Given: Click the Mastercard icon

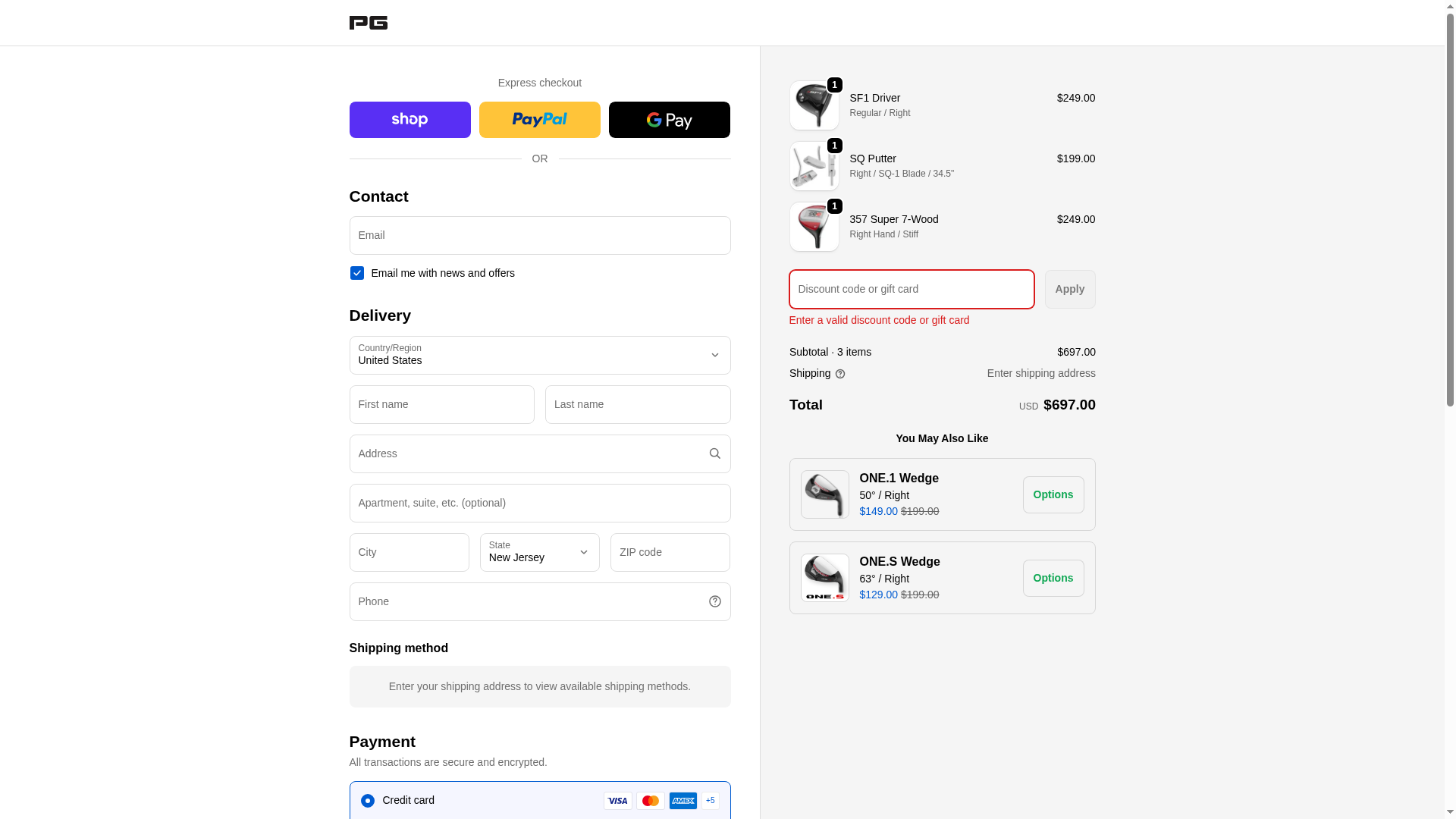Looking at the screenshot, I should coord(650,801).
